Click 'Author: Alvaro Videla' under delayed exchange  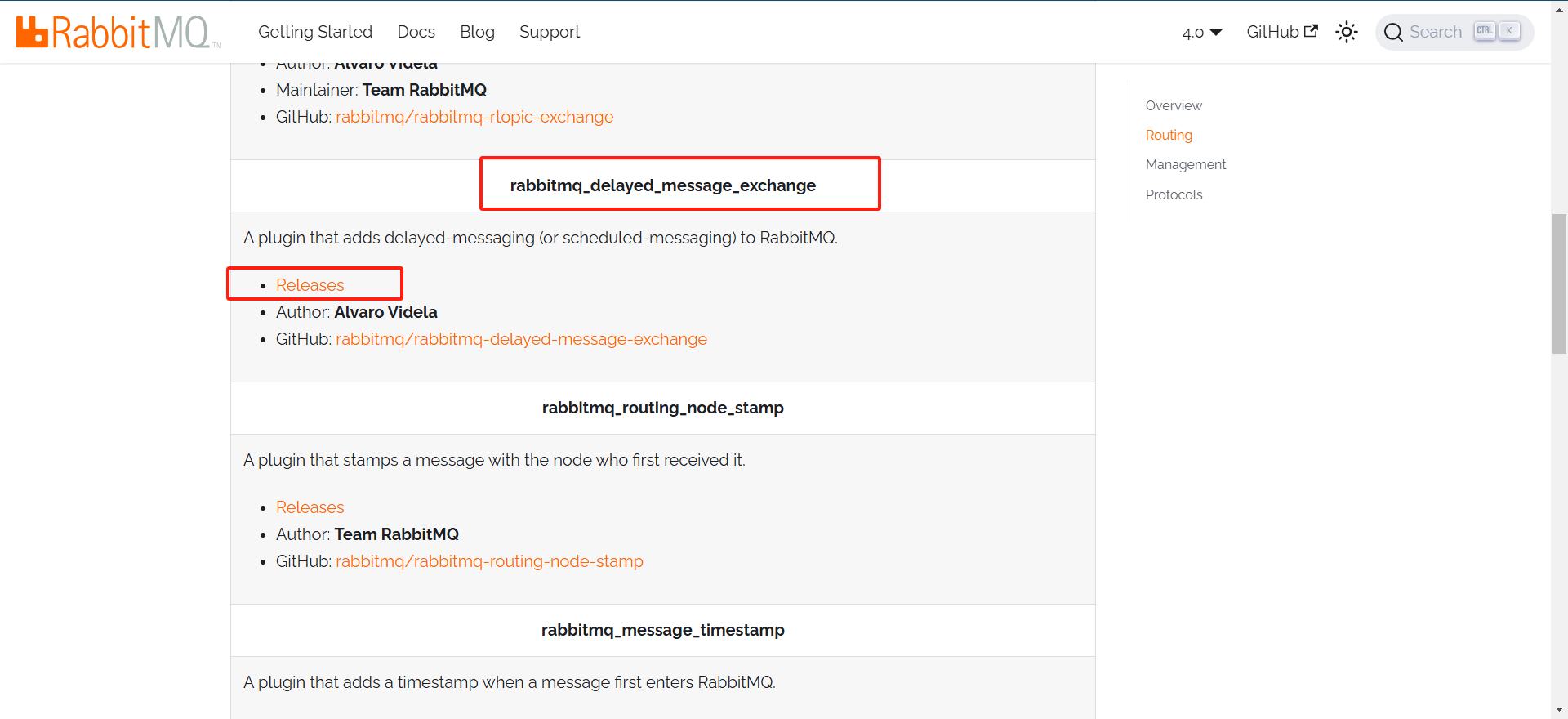[357, 312]
